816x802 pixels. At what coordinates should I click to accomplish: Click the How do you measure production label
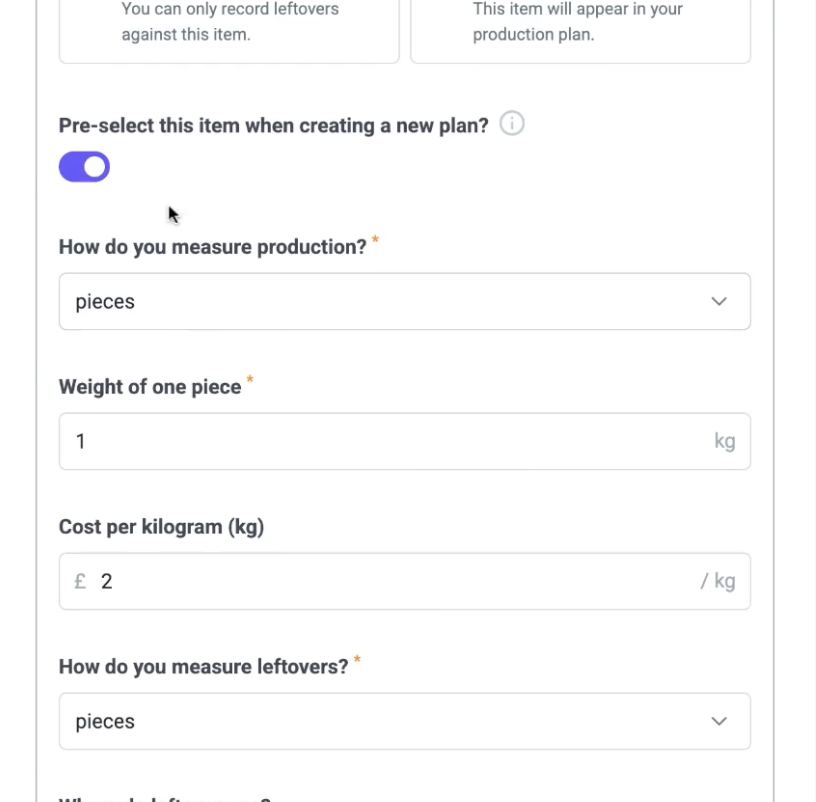point(212,247)
